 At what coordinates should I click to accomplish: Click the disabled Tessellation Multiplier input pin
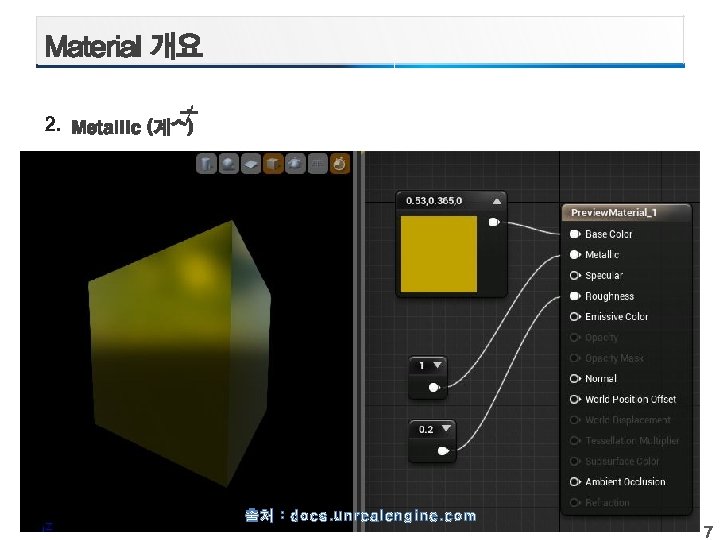[x=575, y=440]
